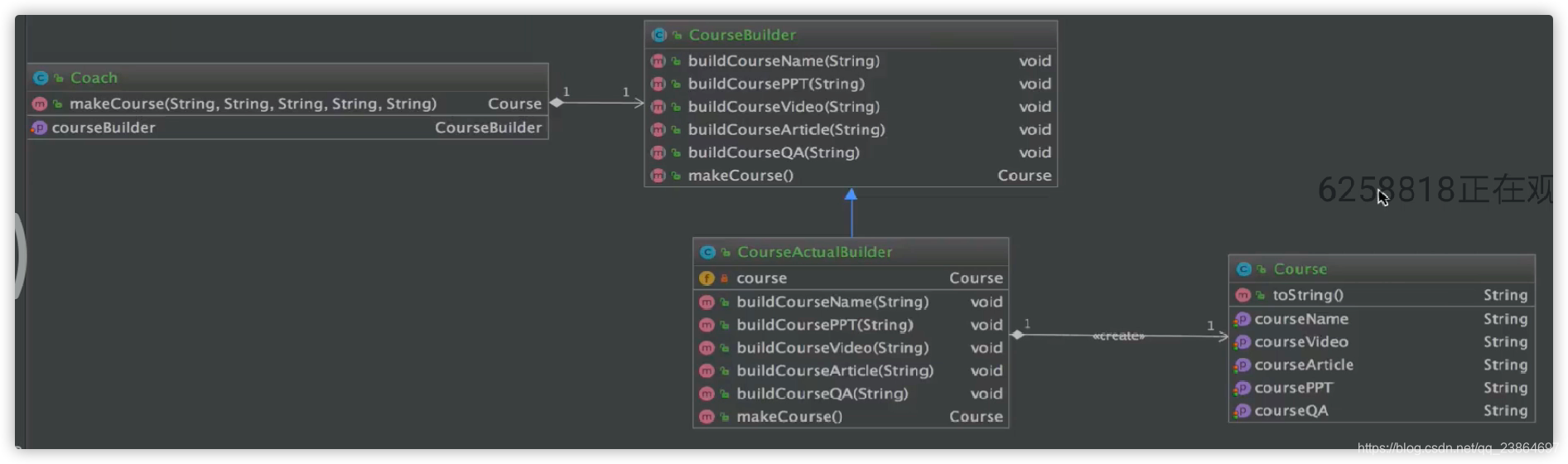
Task: Click the courseName property icon
Action: point(1242,319)
